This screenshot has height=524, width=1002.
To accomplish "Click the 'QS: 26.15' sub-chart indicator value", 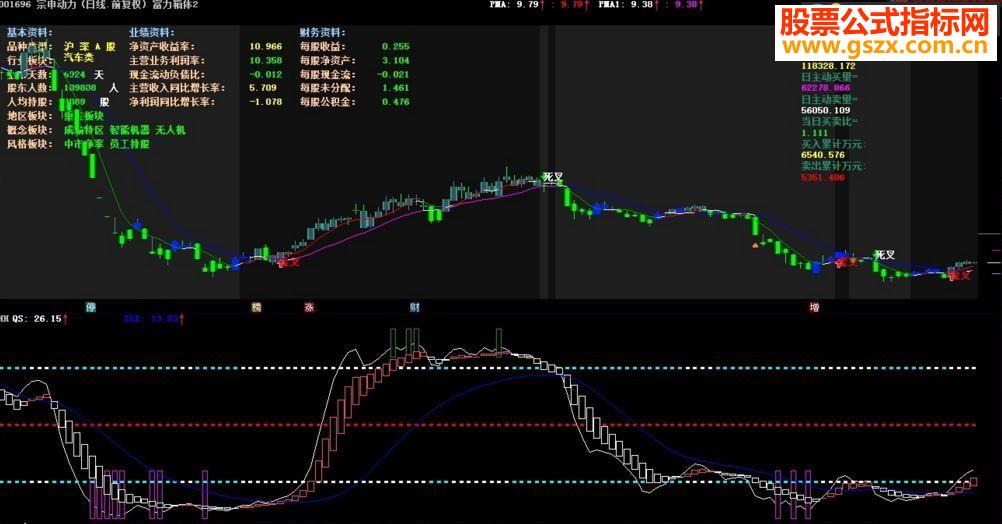I will click(39, 318).
